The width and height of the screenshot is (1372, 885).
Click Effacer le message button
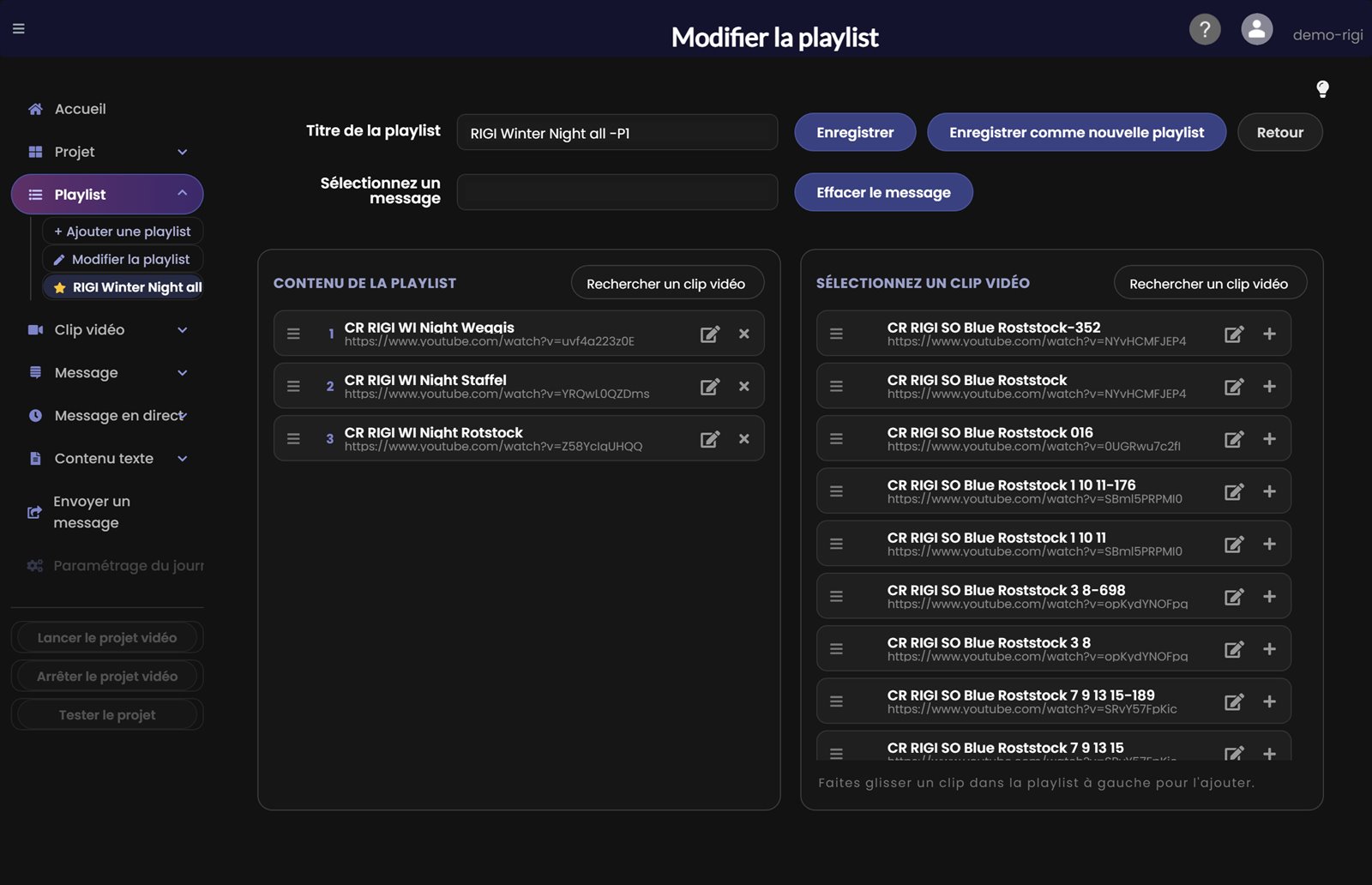883,192
